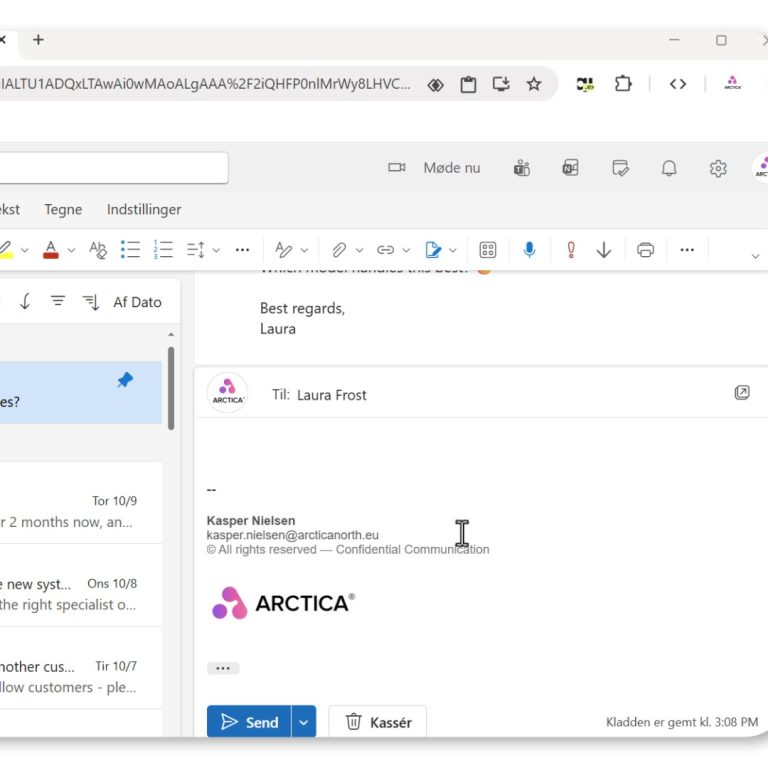Open the attach file dropdown arrow
Image resolution: width=768 pixels, height=768 pixels.
point(359,250)
